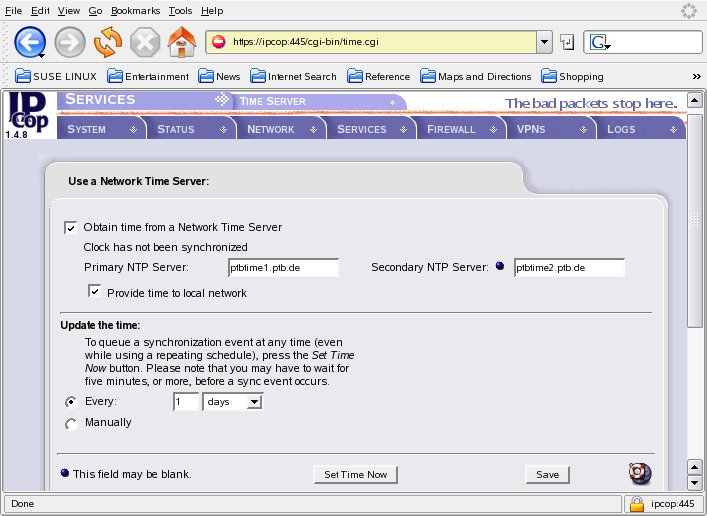Open the Bookmarks menu
This screenshot has height=516, width=707.
134,10
